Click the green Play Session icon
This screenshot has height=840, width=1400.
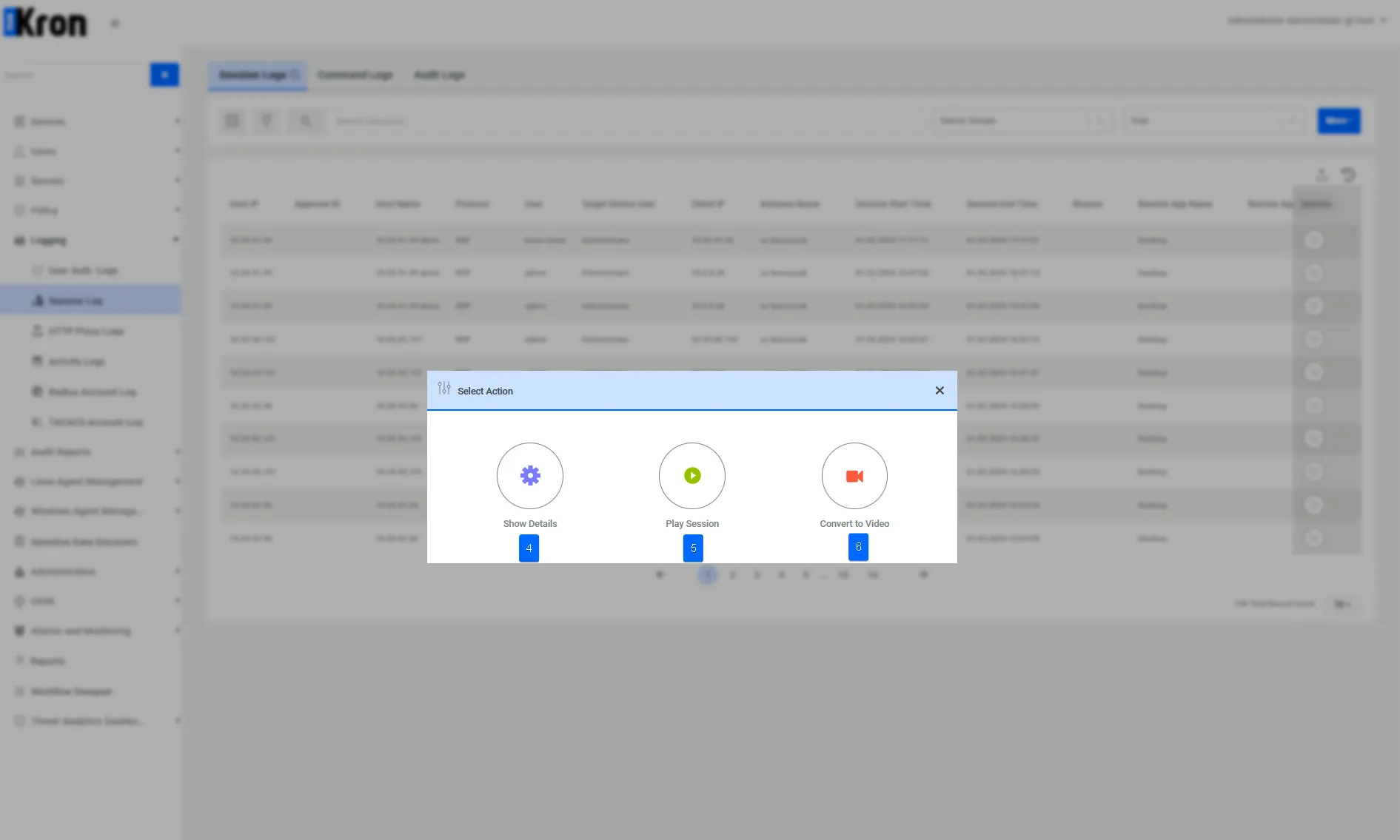(x=692, y=476)
